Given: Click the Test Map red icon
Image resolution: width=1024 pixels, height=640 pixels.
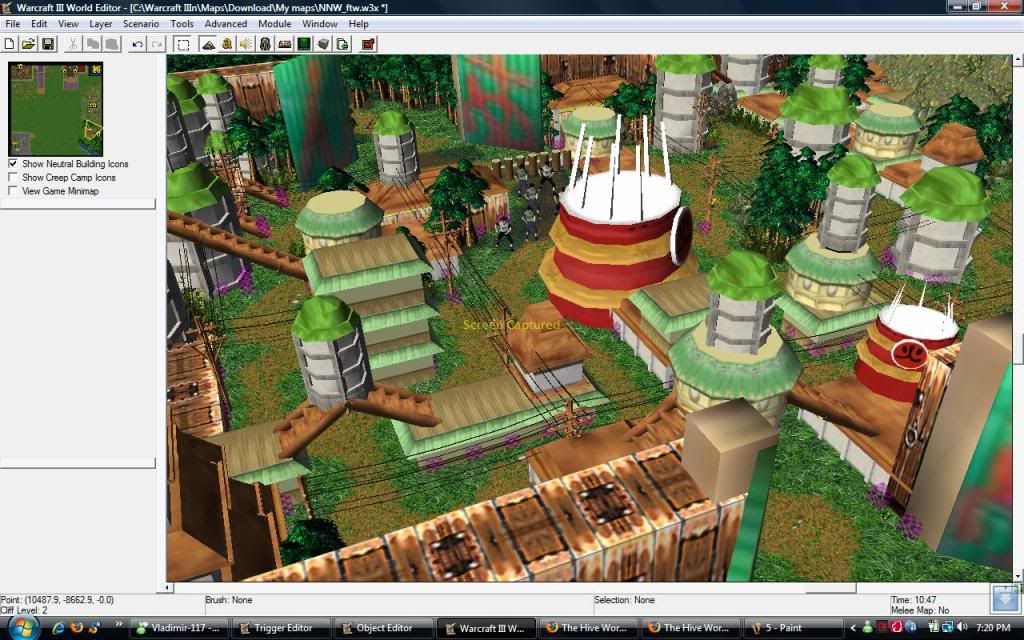Looking at the screenshot, I should coord(368,44).
